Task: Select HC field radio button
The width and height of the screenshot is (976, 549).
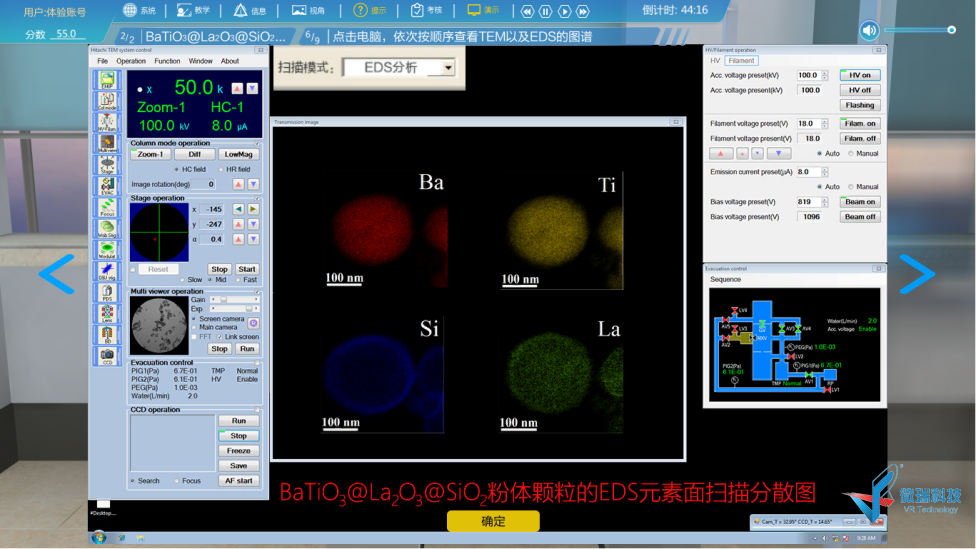Action: click(177, 169)
